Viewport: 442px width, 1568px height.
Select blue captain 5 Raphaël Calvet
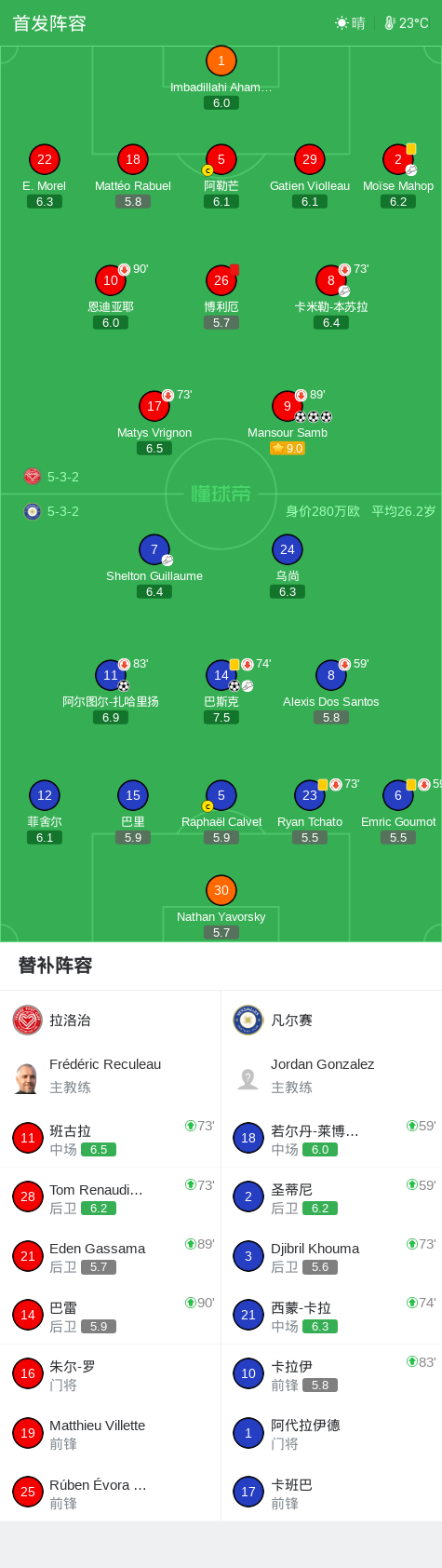coord(221,795)
